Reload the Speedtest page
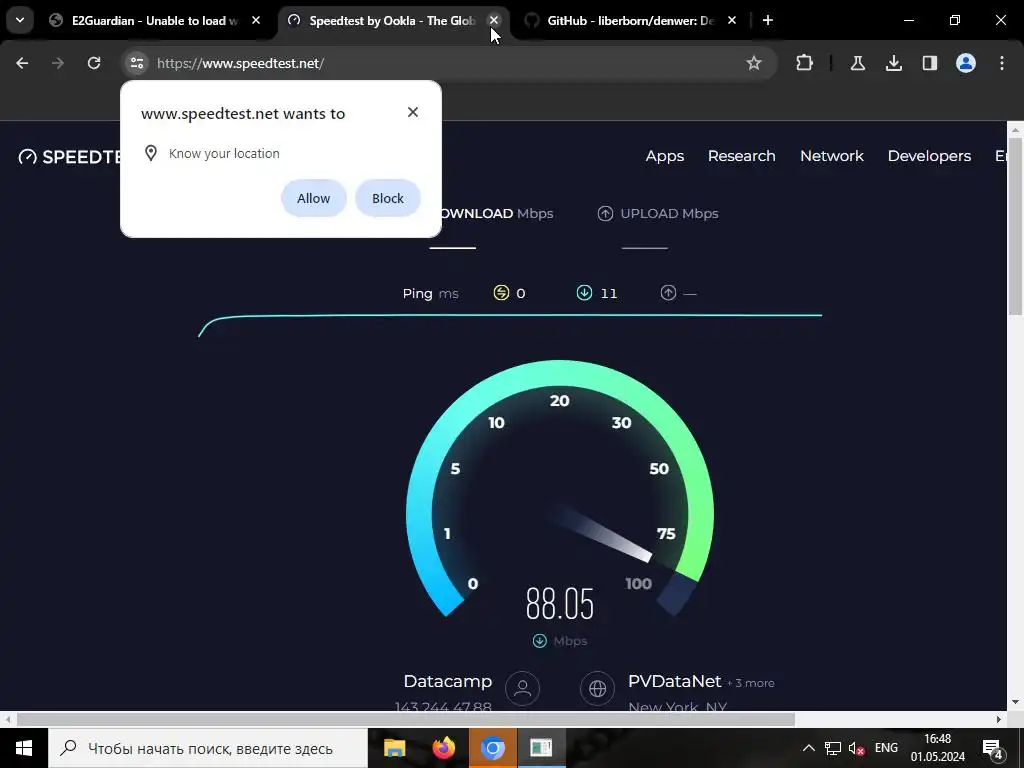This screenshot has width=1024, height=768. [94, 63]
